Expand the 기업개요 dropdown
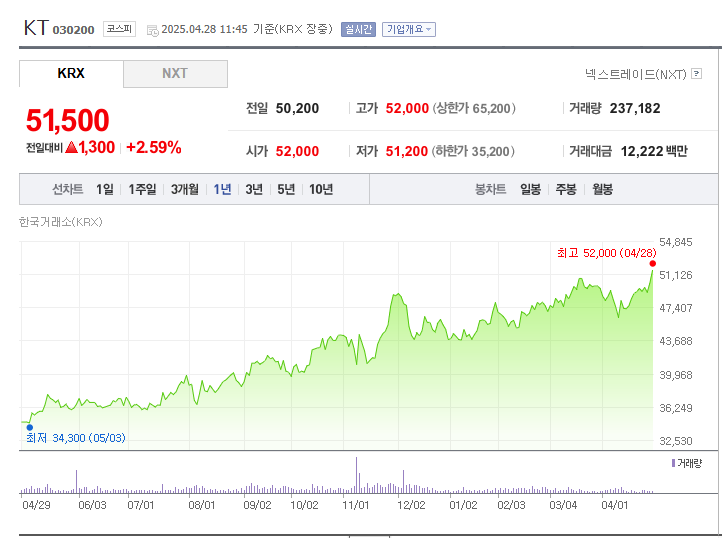 tap(409, 29)
